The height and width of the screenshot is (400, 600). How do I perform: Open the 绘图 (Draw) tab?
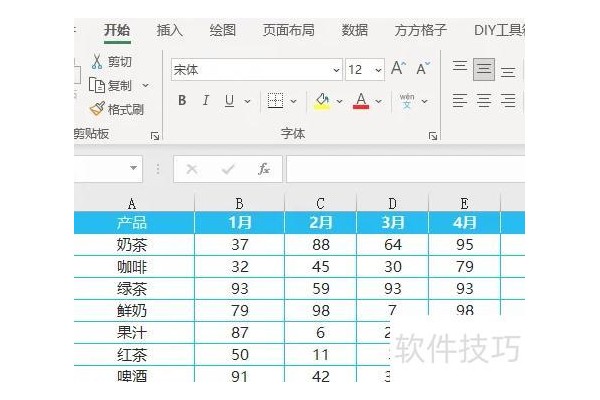click(223, 30)
